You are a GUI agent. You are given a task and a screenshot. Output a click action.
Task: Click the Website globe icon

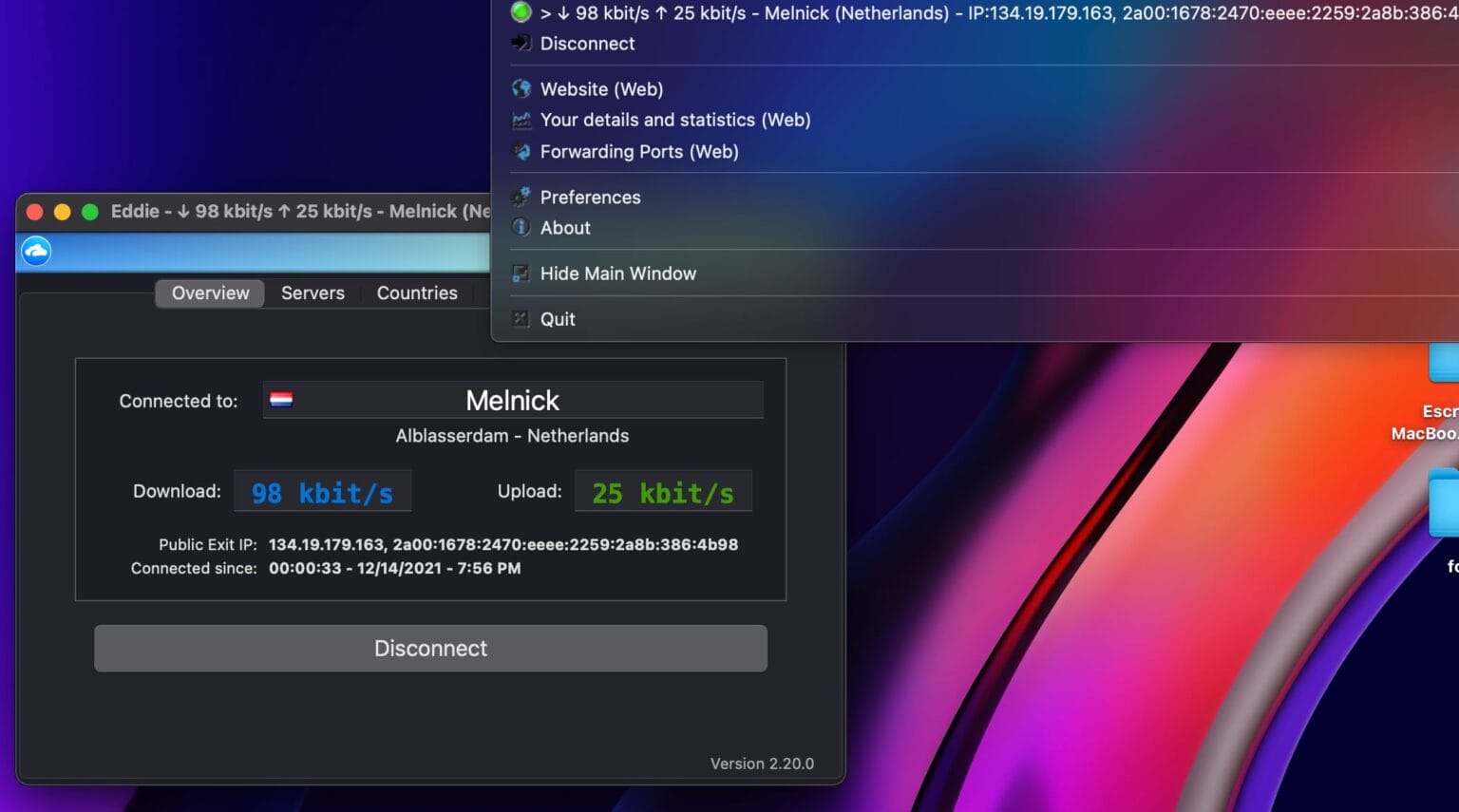(x=521, y=88)
